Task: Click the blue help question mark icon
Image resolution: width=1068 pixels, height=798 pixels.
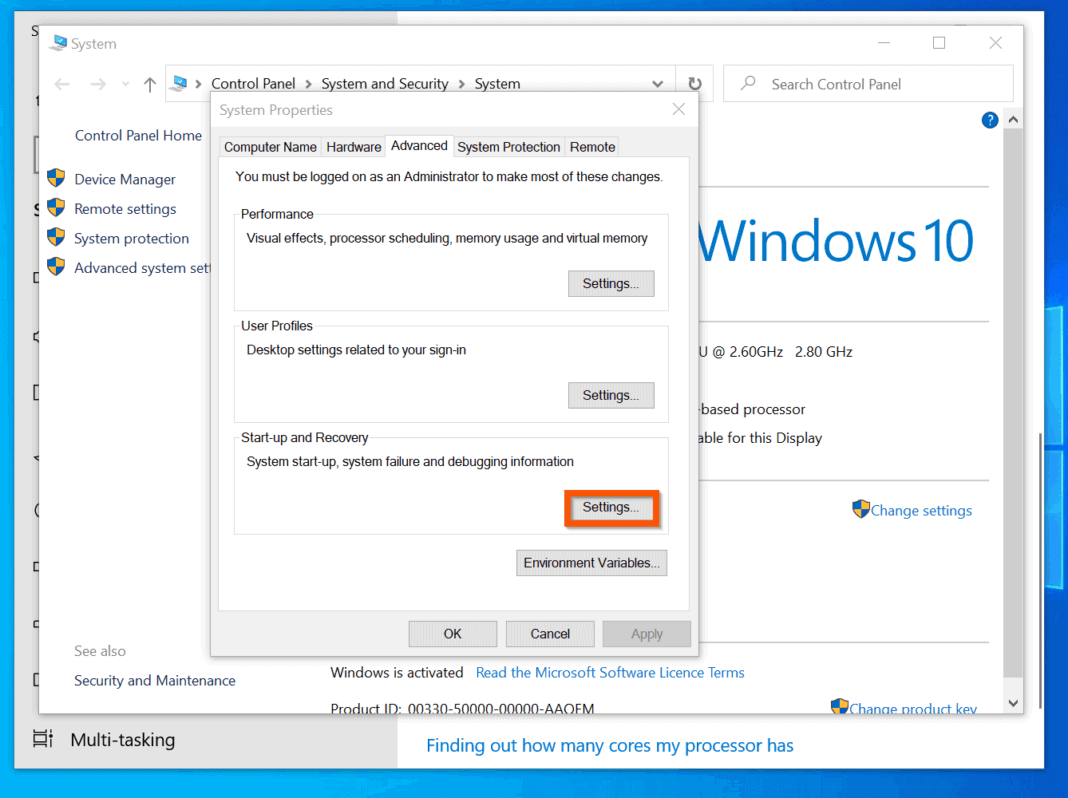Action: (989, 119)
